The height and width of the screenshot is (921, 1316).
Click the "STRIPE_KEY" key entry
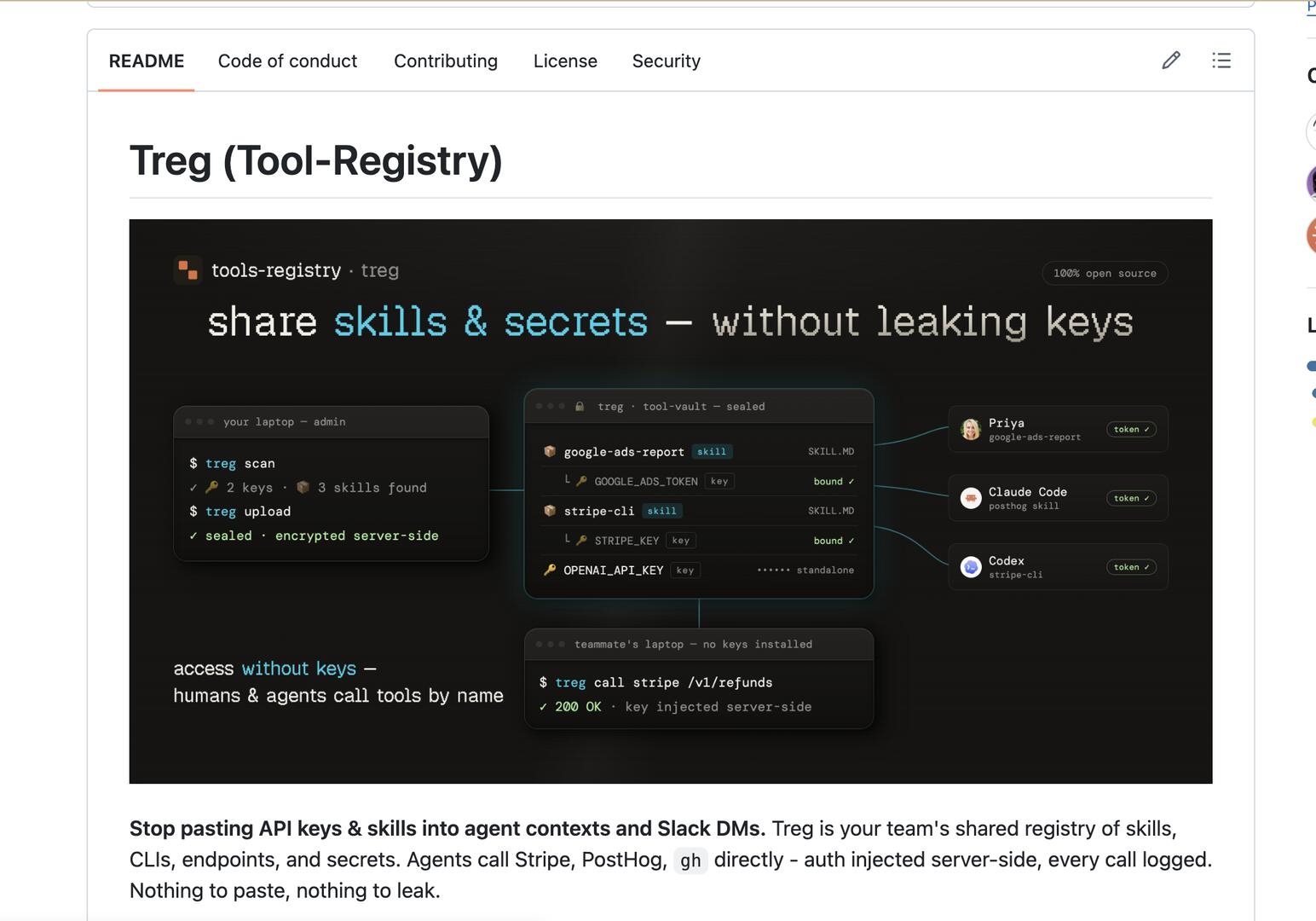626,541
